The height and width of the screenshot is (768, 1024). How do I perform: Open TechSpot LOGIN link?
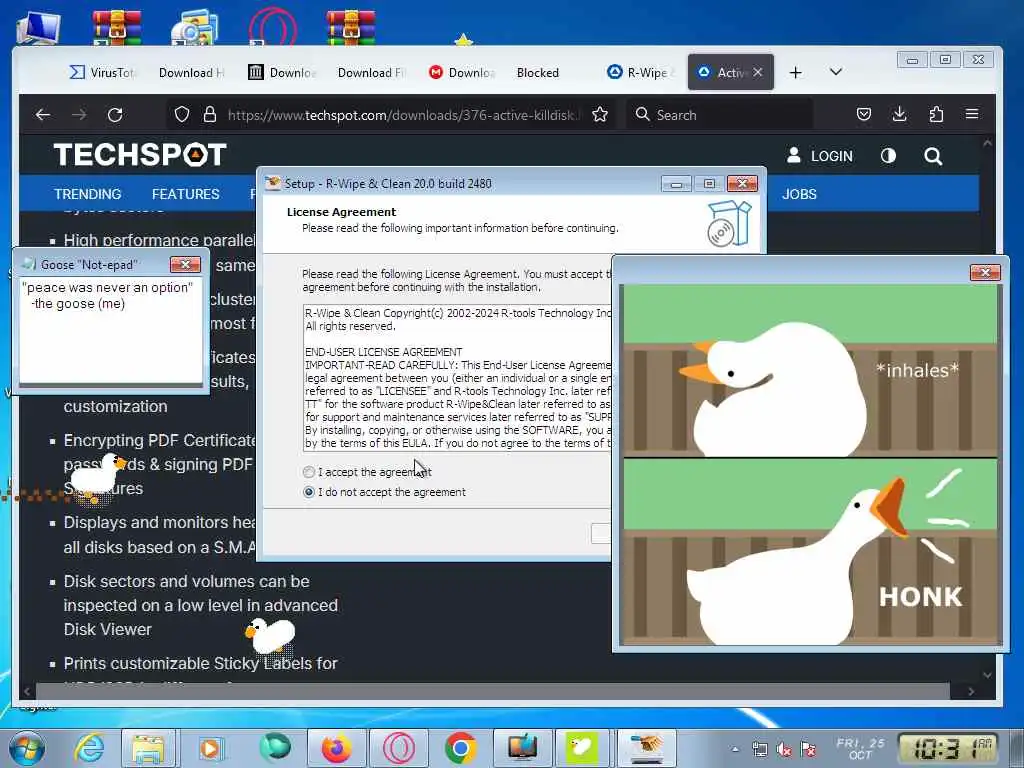tap(820, 156)
